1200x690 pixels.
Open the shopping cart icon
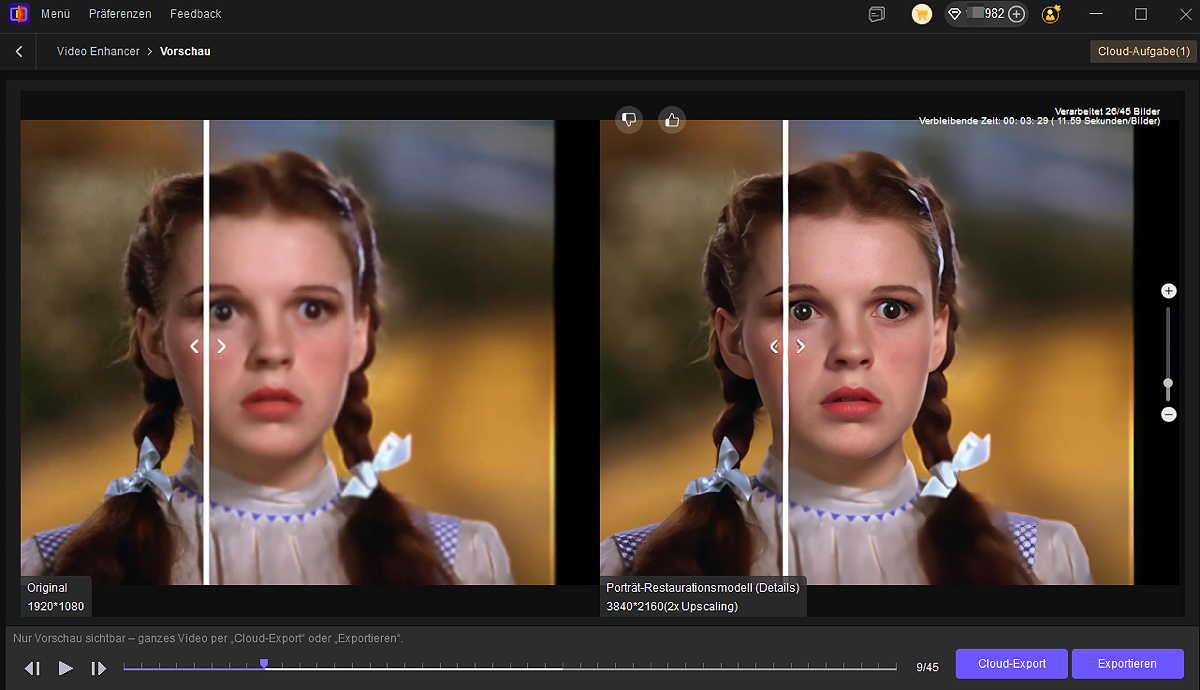(922, 14)
